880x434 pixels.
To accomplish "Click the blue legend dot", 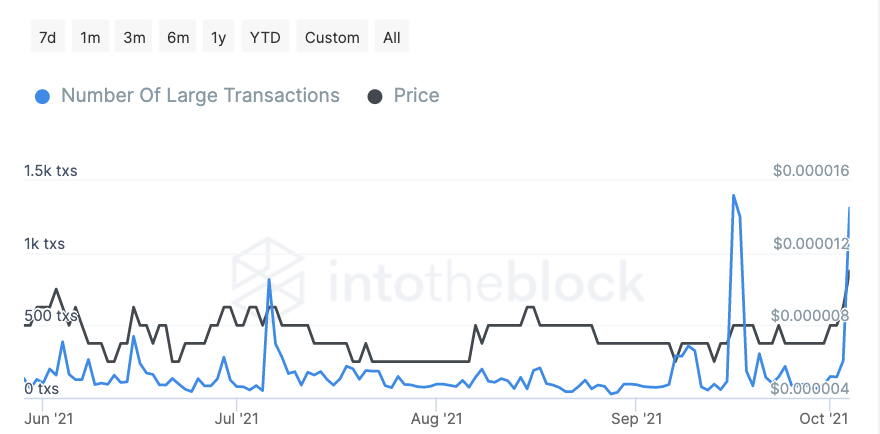I will 42,97.
